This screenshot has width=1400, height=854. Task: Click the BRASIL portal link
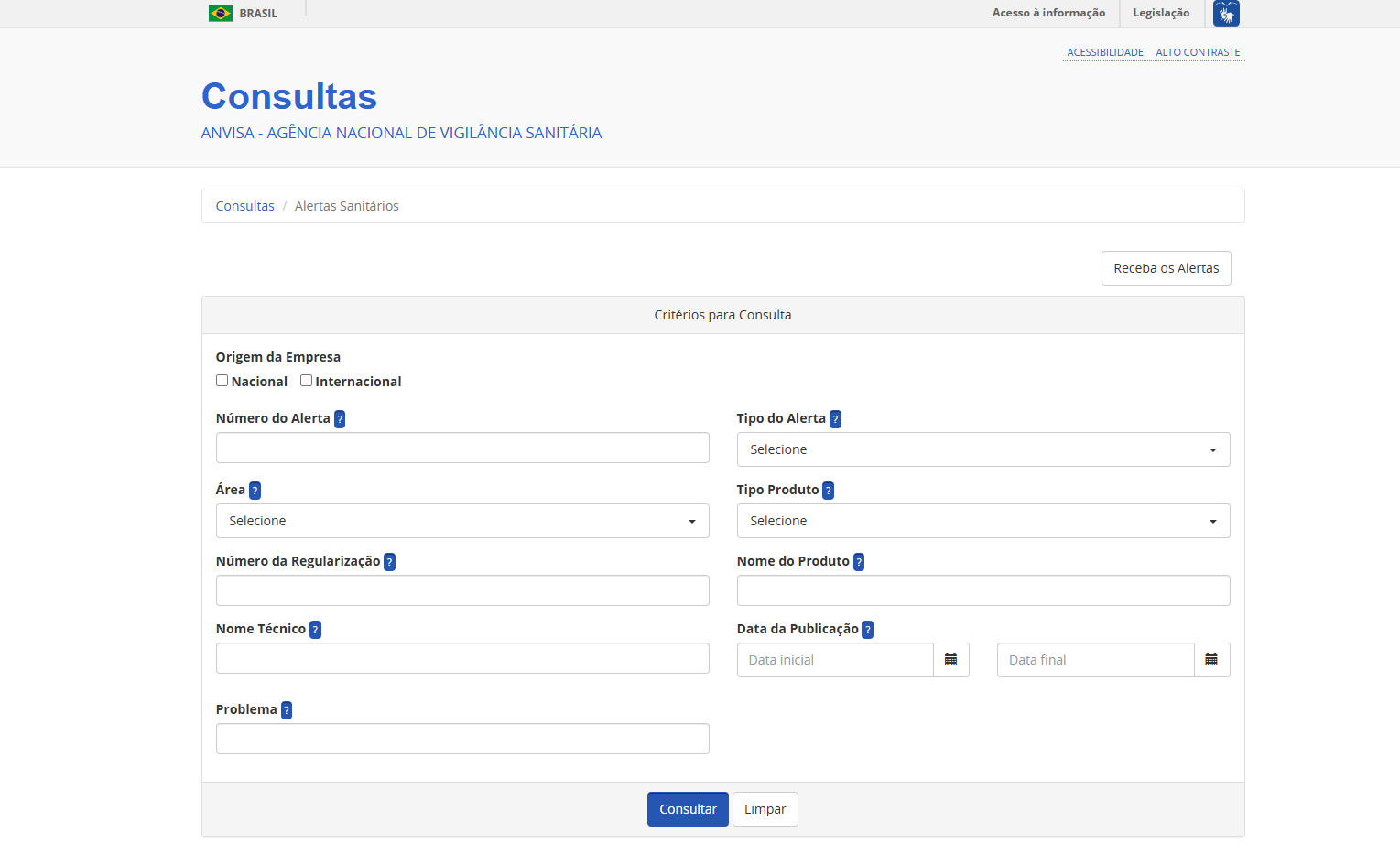coord(258,14)
